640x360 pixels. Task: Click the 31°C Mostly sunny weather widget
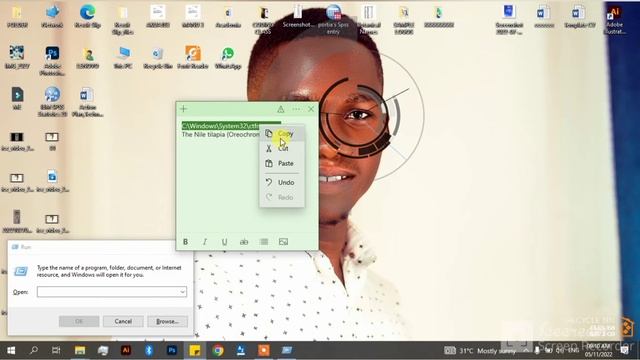(480, 351)
